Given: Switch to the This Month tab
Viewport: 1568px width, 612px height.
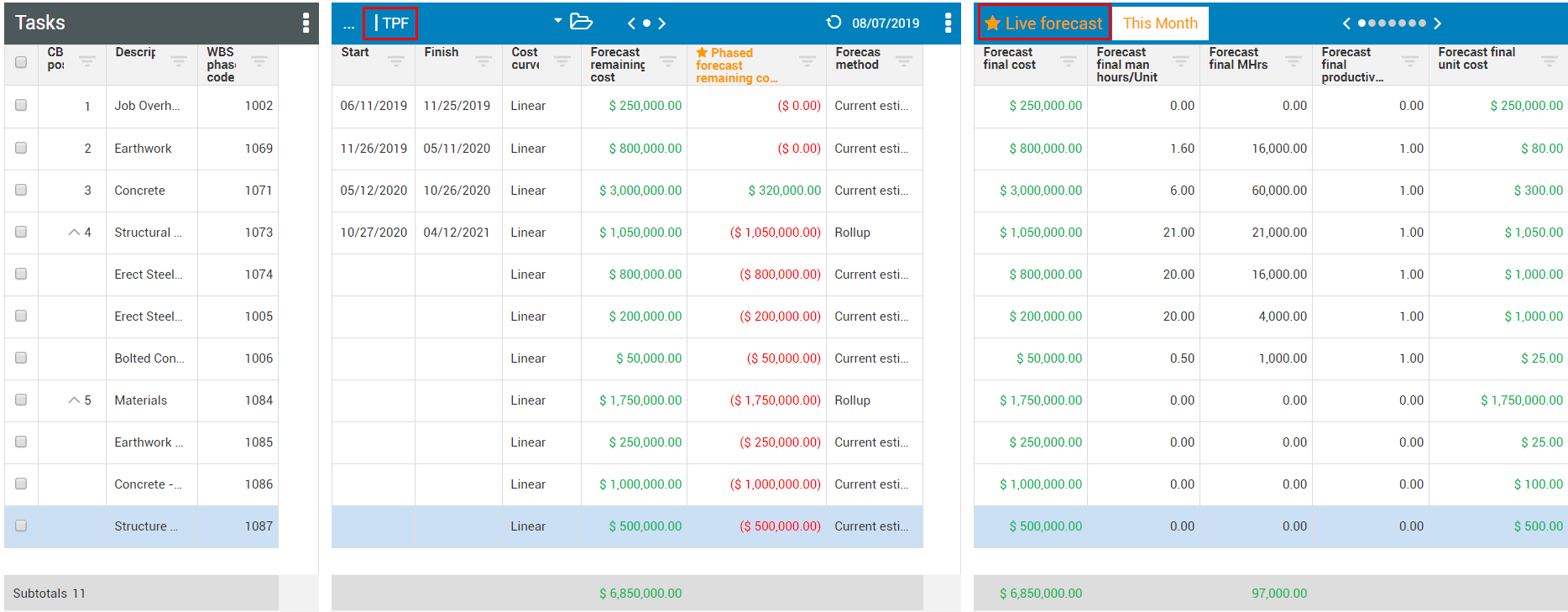Looking at the screenshot, I should (1160, 24).
